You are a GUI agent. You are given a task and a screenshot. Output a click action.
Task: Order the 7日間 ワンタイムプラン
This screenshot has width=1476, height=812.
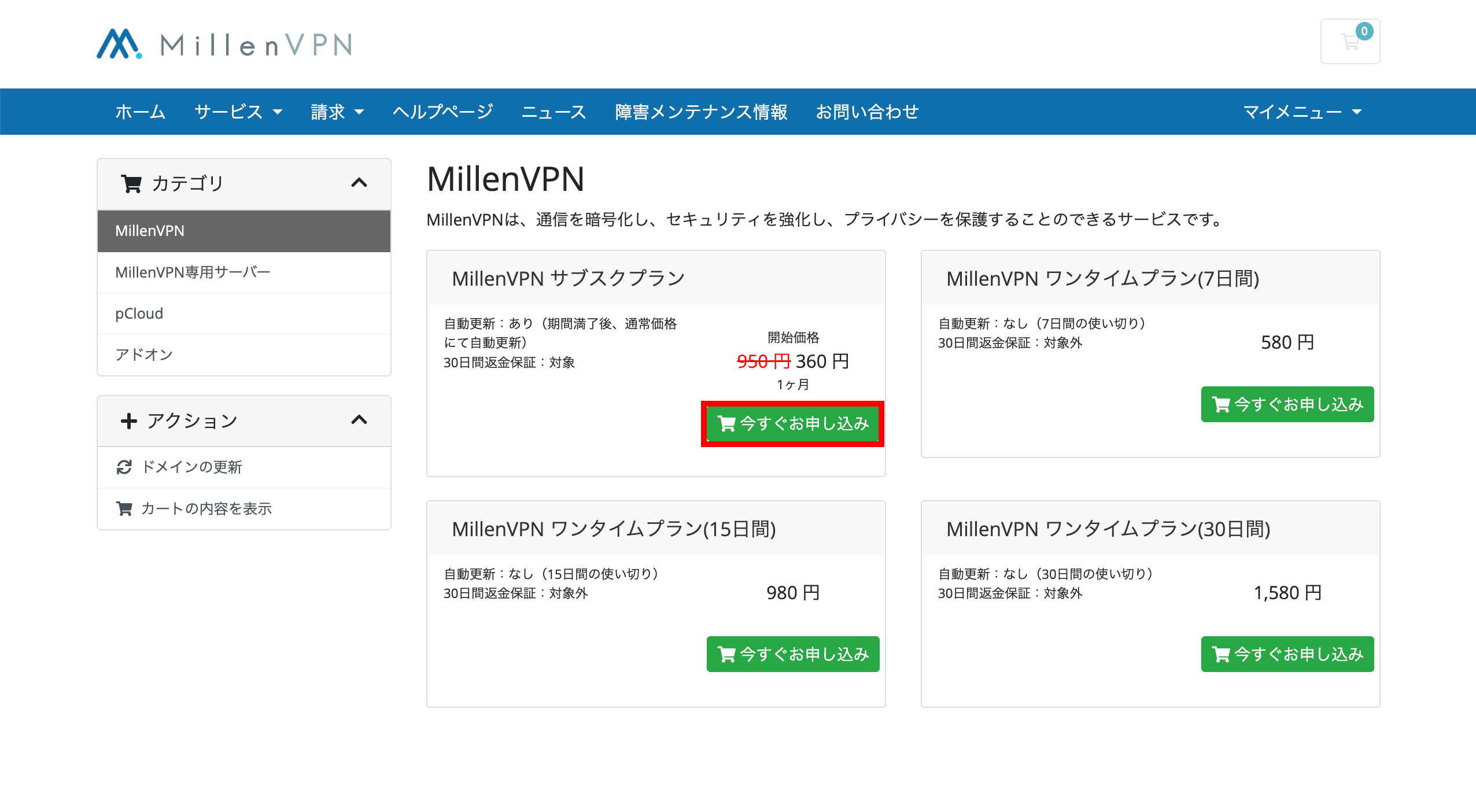pyautogui.click(x=1287, y=404)
